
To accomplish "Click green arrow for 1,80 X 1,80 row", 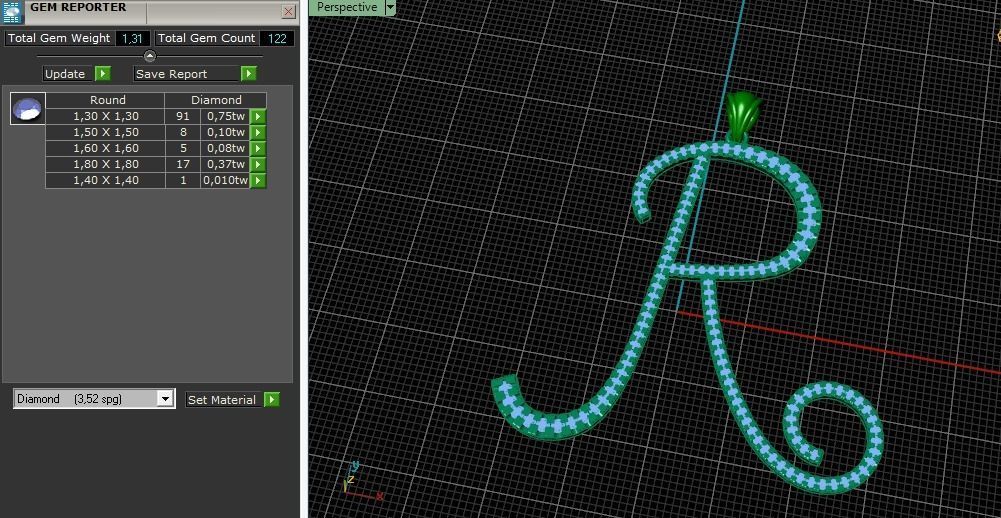I will (x=258, y=164).
